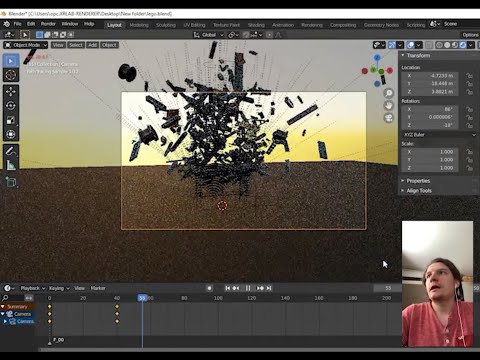
Task: Click the blue Z axis on navigation gizmo
Action: pyautogui.click(x=377, y=58)
